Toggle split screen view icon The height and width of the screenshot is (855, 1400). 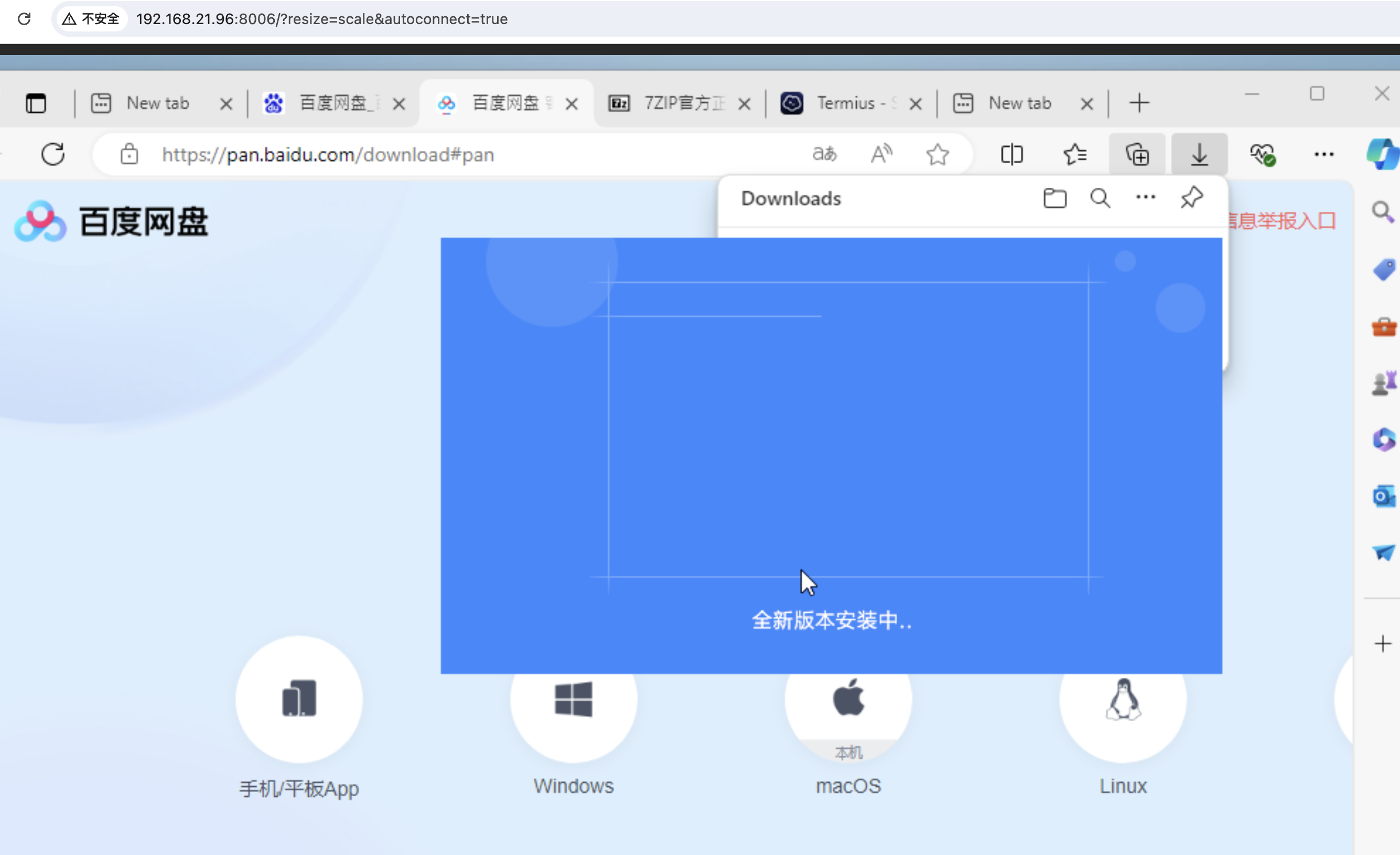point(1011,155)
